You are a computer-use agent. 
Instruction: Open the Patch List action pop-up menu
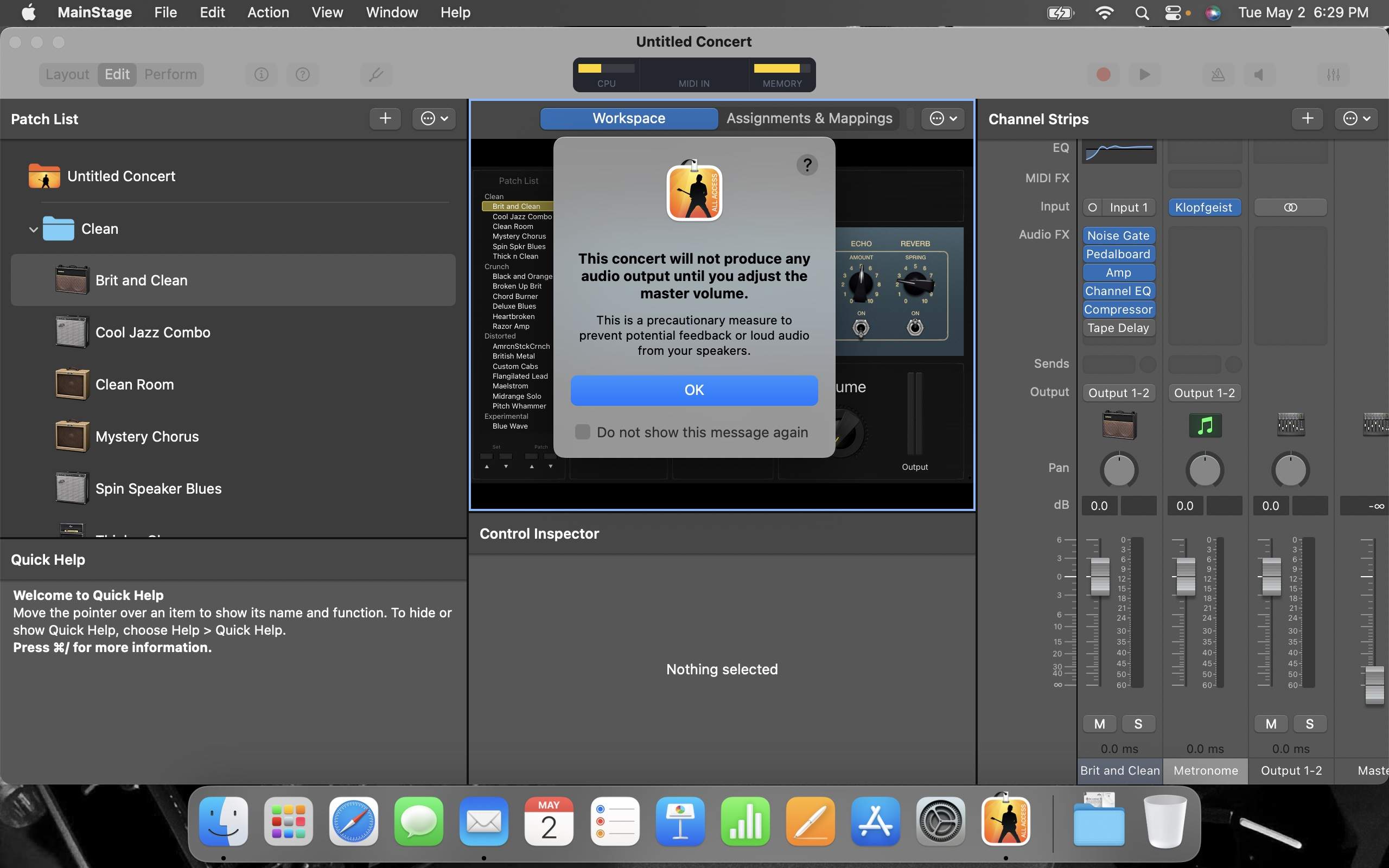tap(434, 119)
